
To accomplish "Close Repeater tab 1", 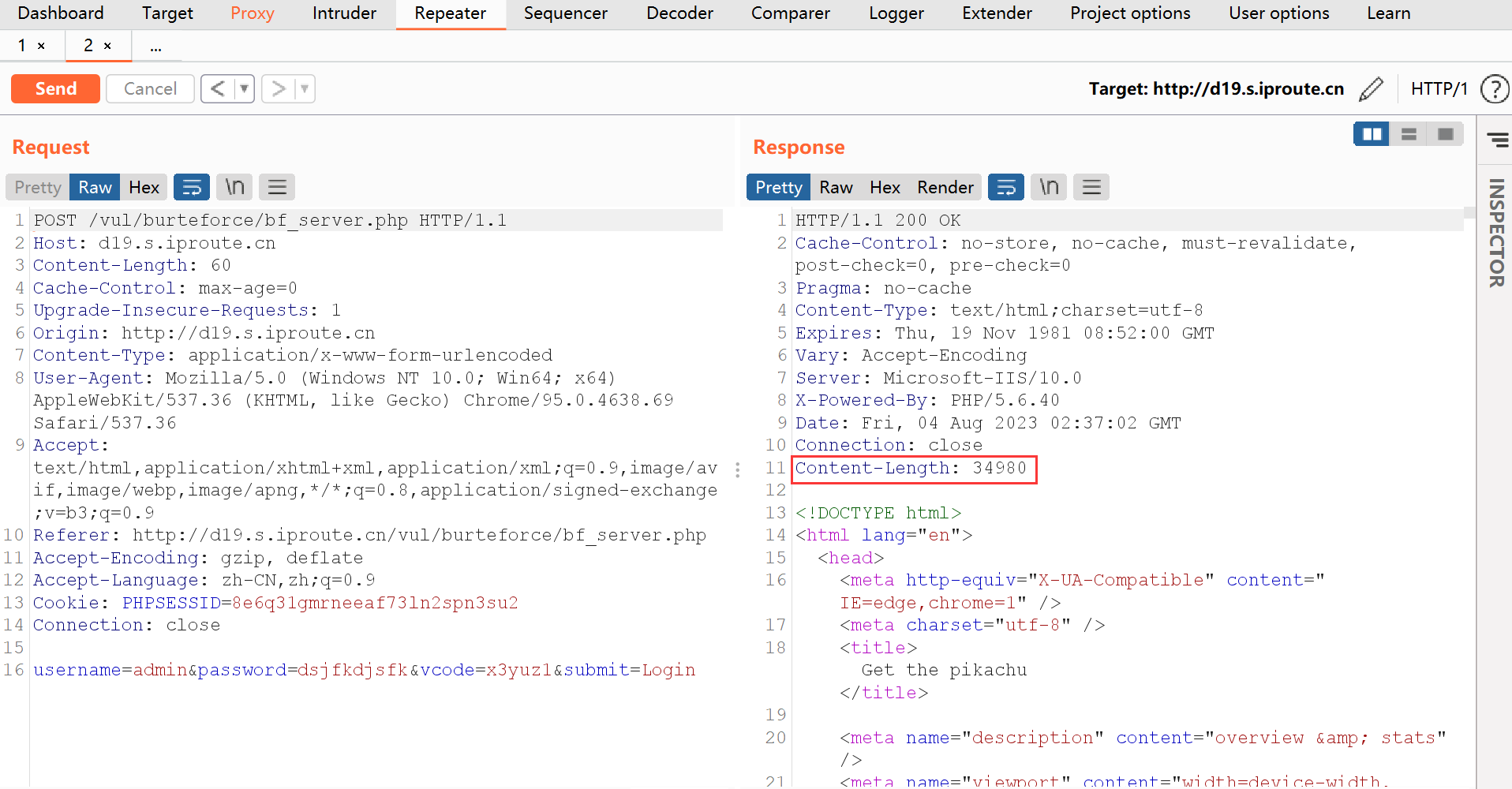I will pos(41,47).
